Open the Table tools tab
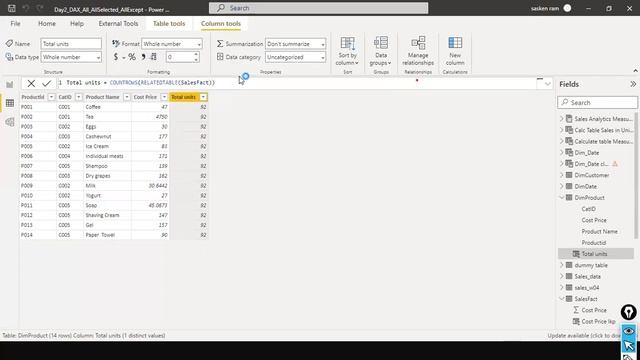This screenshot has height=360, width=640. coord(169,24)
